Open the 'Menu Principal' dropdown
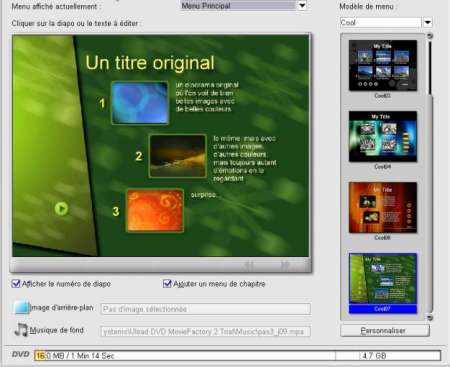The width and height of the screenshot is (450, 367). [x=302, y=5]
